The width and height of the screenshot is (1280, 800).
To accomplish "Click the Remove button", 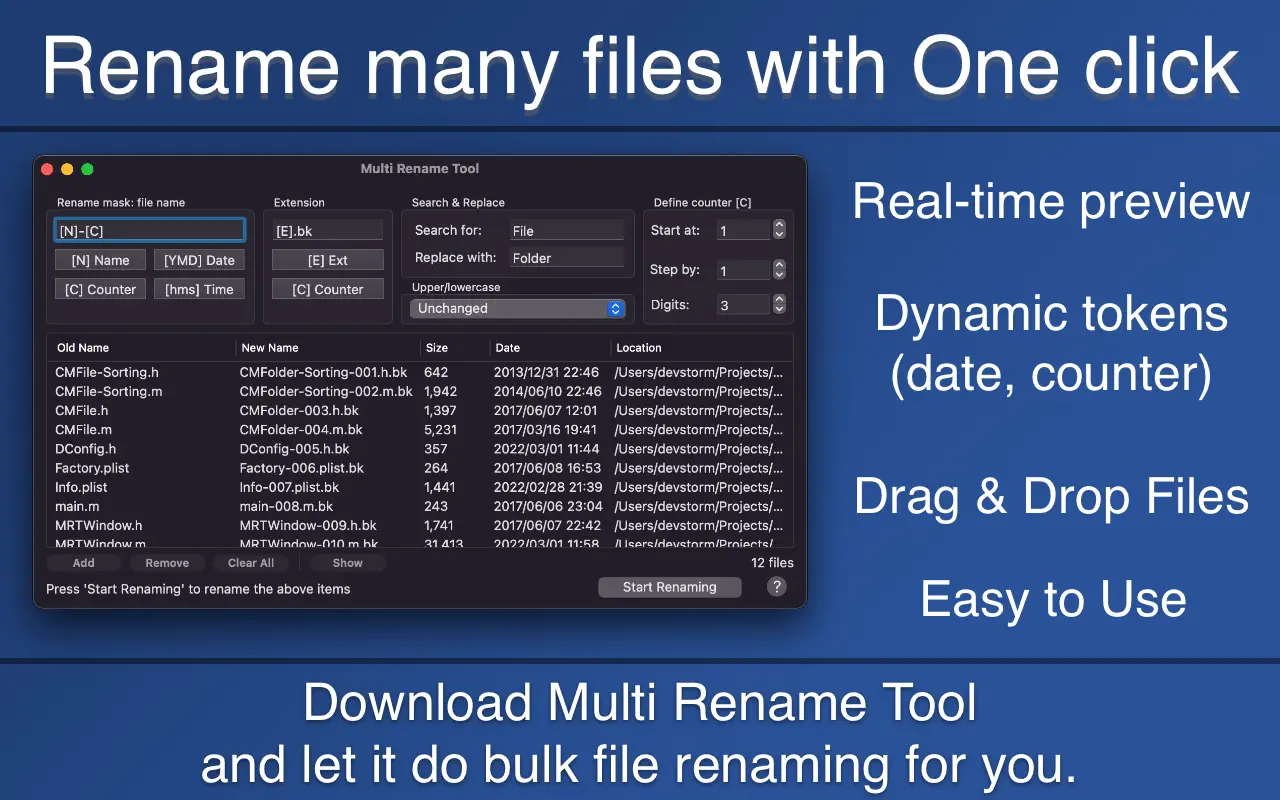I will [x=167, y=563].
